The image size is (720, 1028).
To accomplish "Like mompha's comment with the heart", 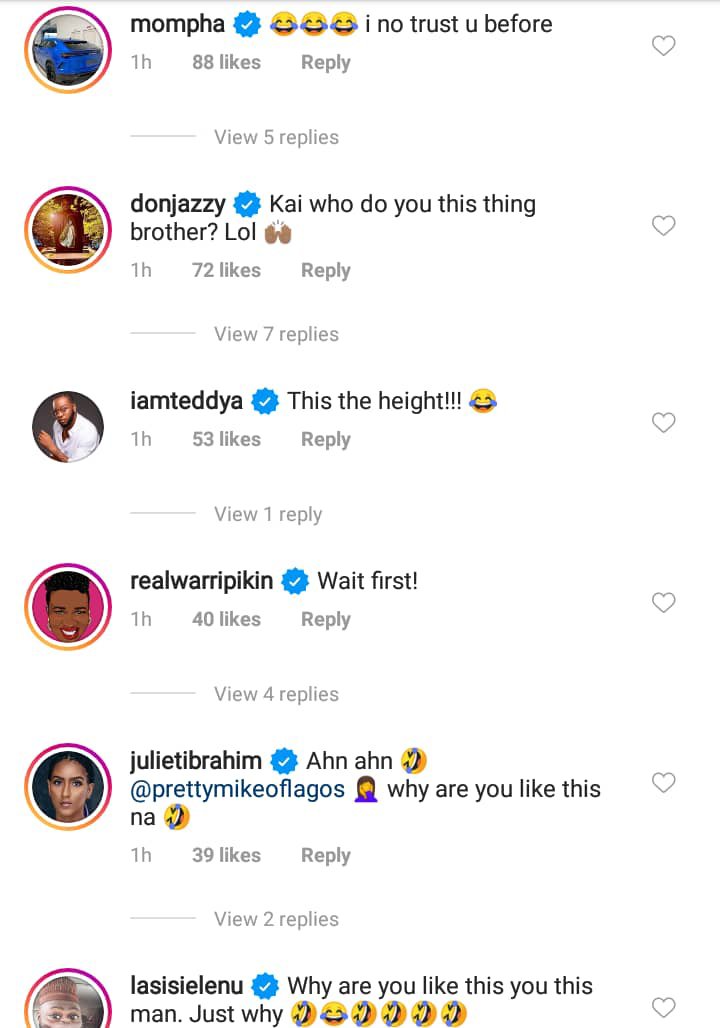I will click(x=664, y=46).
